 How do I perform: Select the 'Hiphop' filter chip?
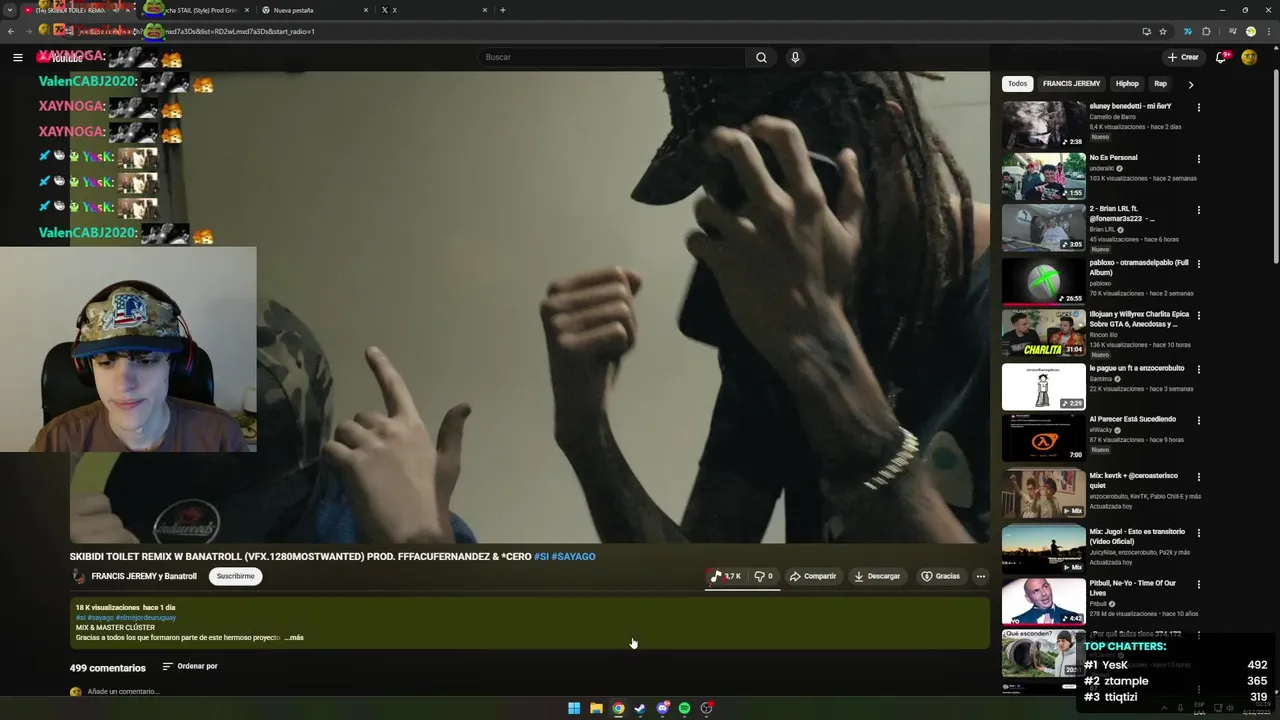pyautogui.click(x=1127, y=84)
